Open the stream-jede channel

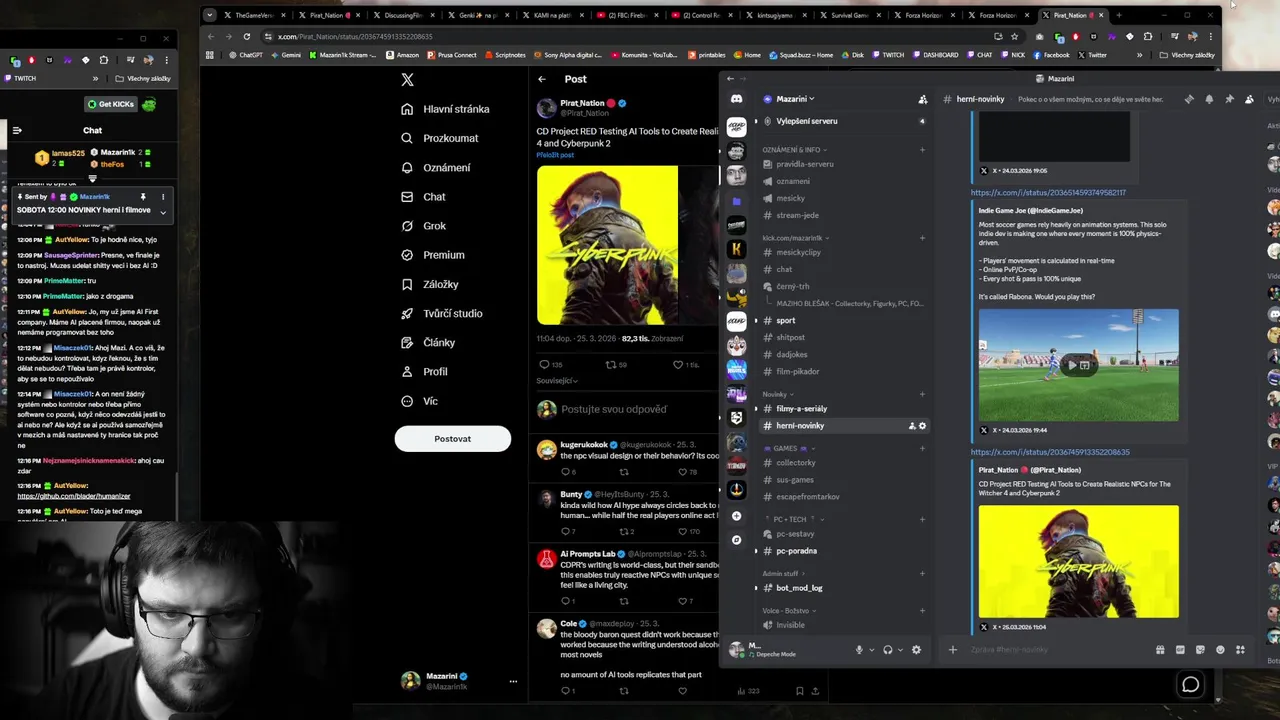[797, 215]
